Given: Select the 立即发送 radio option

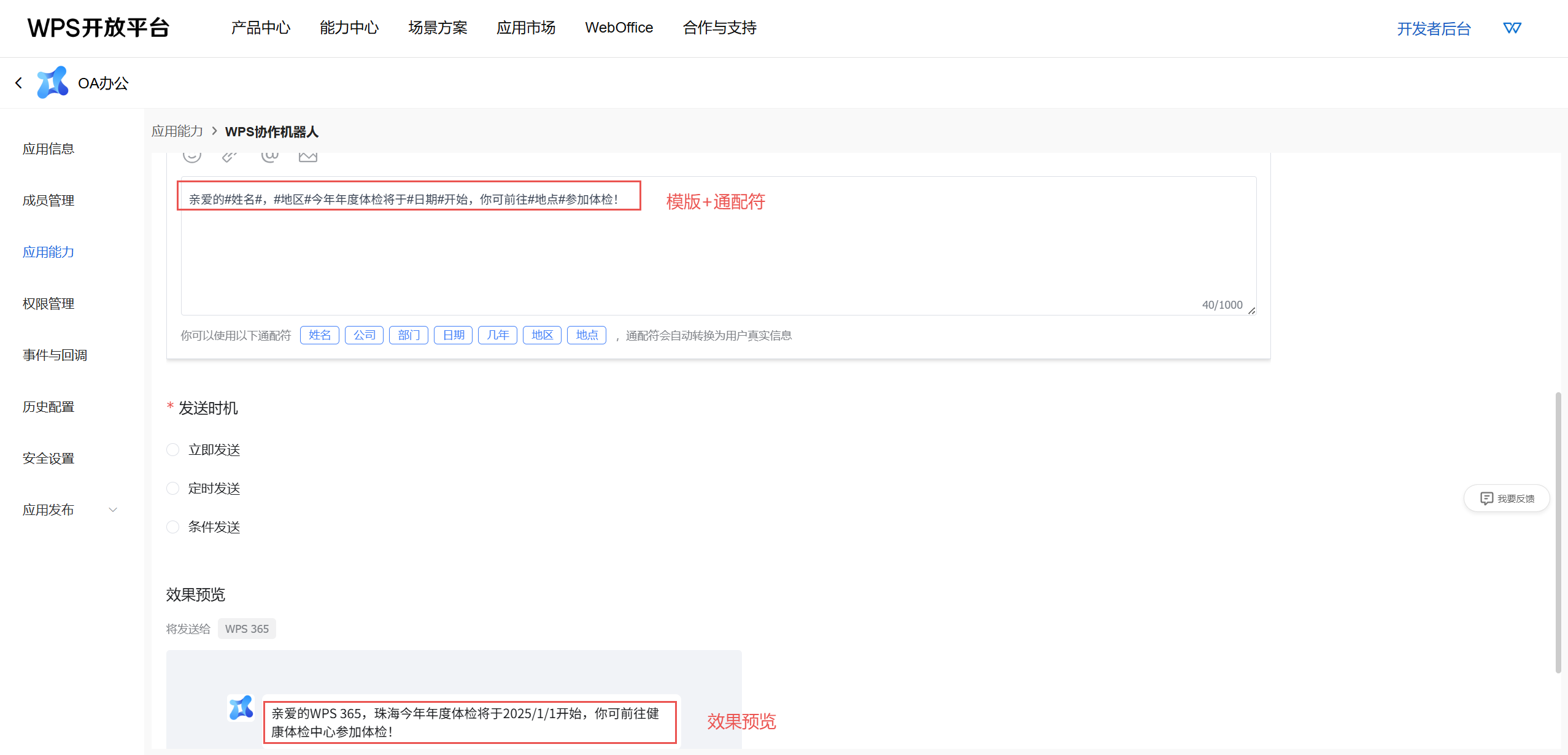Looking at the screenshot, I should [173, 450].
